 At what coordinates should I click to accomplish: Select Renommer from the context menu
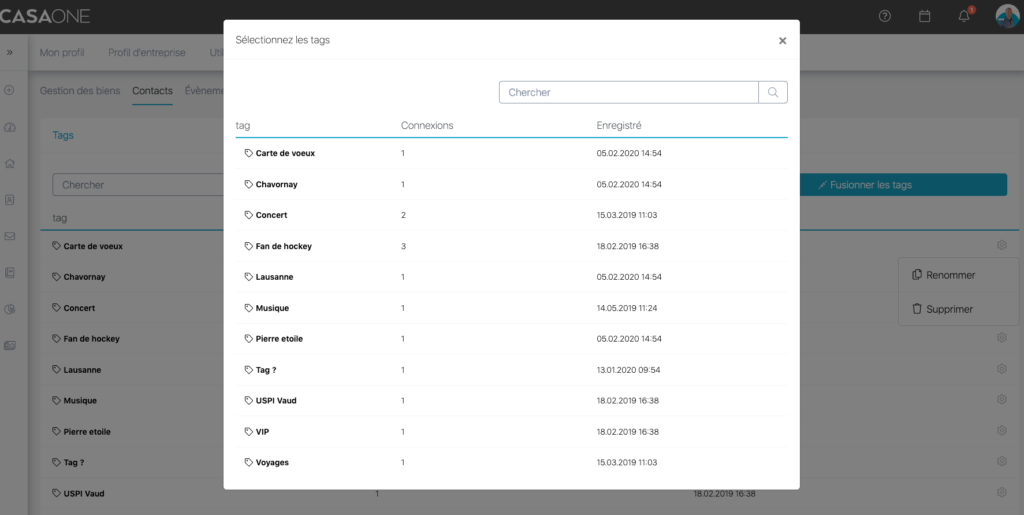pyautogui.click(x=950, y=274)
